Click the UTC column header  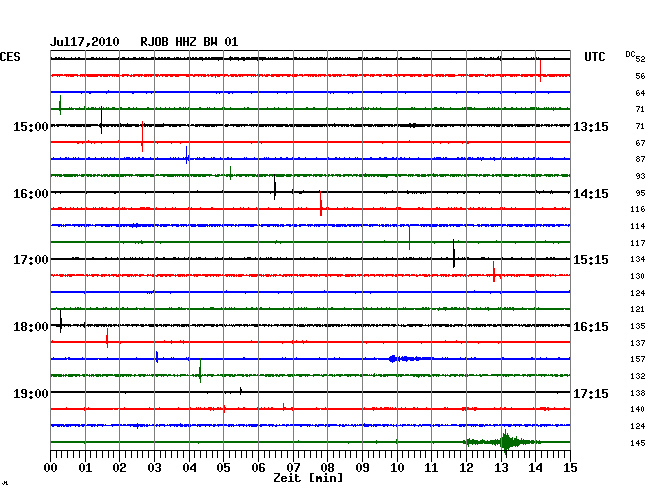tap(594, 56)
